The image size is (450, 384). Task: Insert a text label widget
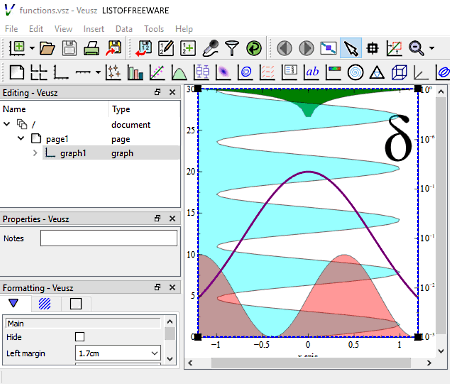312,72
